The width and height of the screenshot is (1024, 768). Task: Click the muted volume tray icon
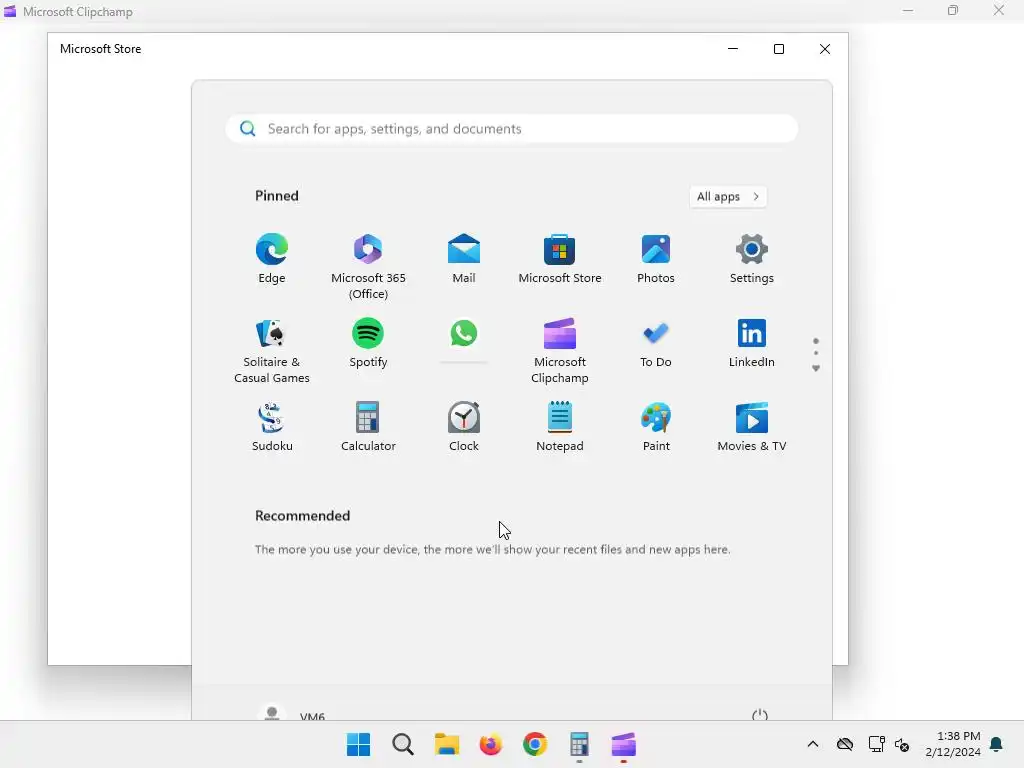point(903,744)
